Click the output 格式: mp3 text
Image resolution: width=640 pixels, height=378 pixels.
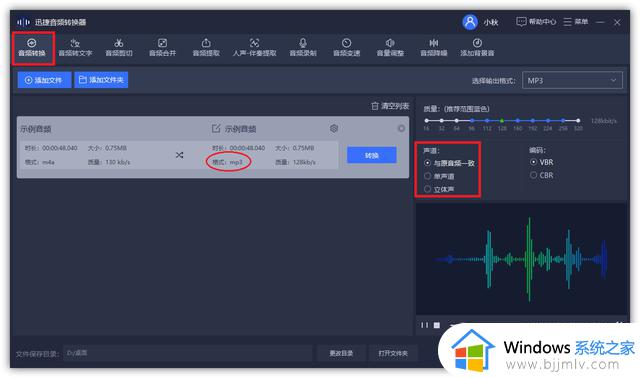click(x=227, y=162)
